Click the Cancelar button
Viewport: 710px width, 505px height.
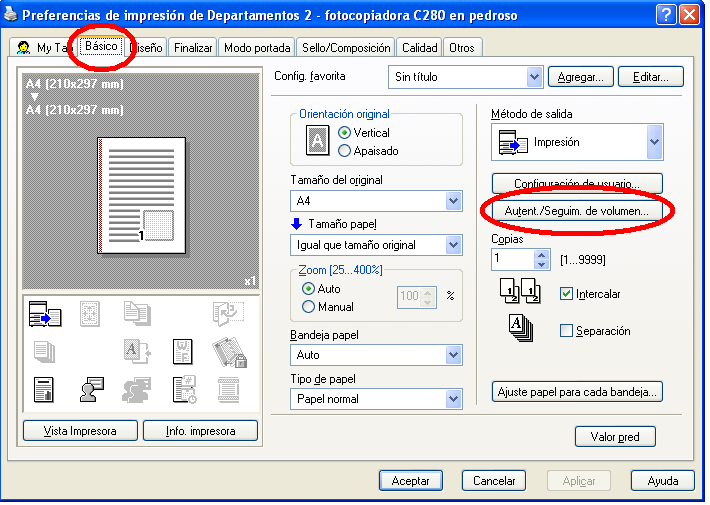494,481
